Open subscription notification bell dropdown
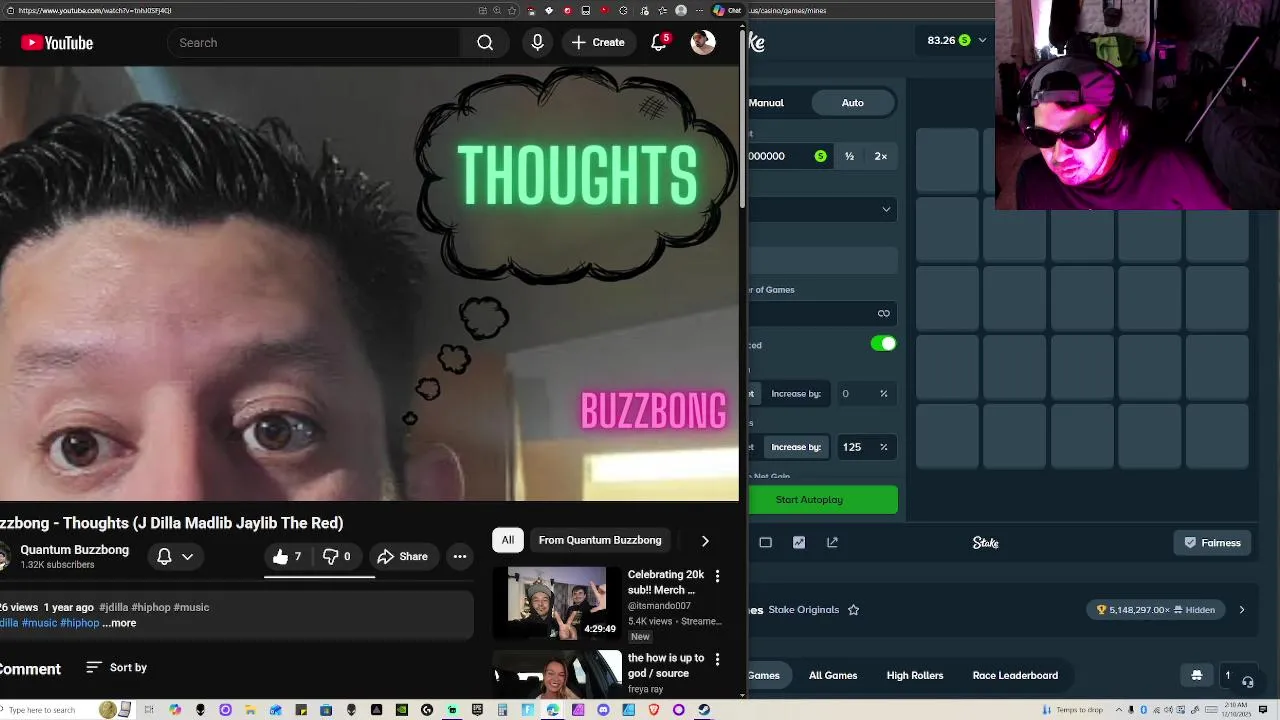 (x=175, y=556)
